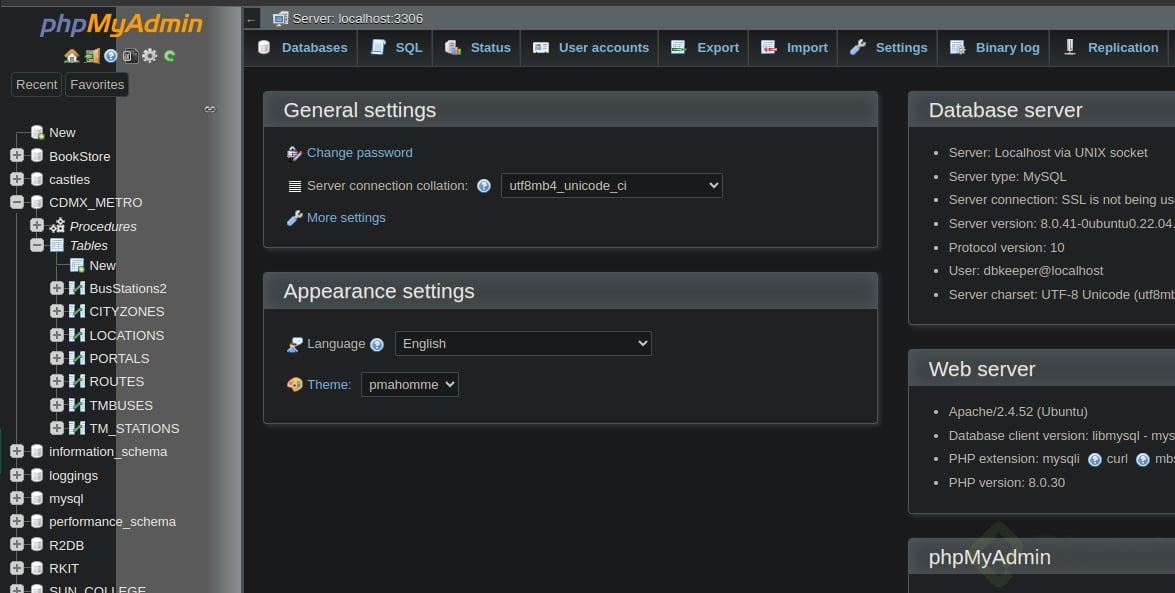Viewport: 1175px width, 593px height.
Task: Click the LOCATIONS table icon
Action: (x=76, y=335)
